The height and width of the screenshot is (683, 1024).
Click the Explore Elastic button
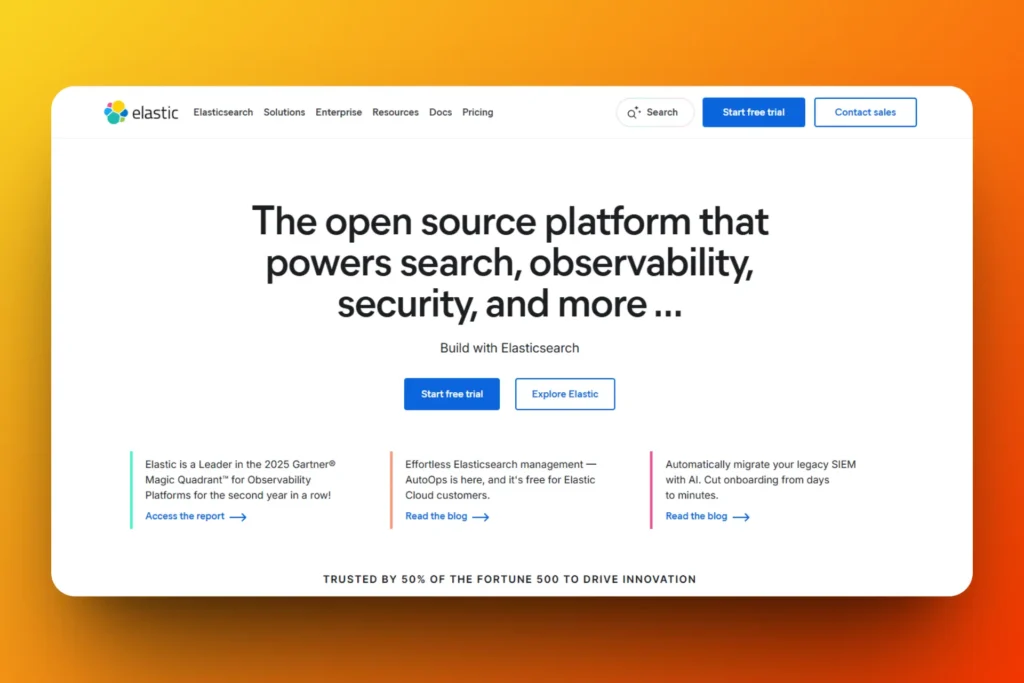pos(565,394)
